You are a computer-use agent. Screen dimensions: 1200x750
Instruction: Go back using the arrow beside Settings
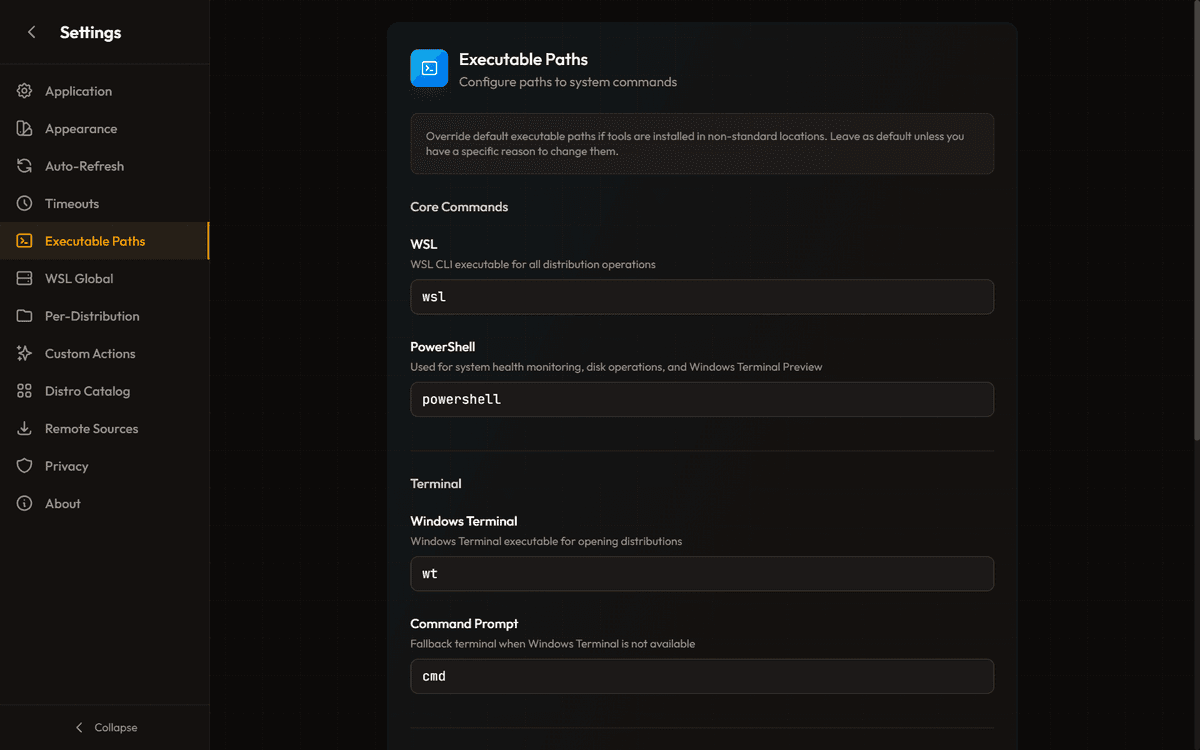pyautogui.click(x=32, y=32)
